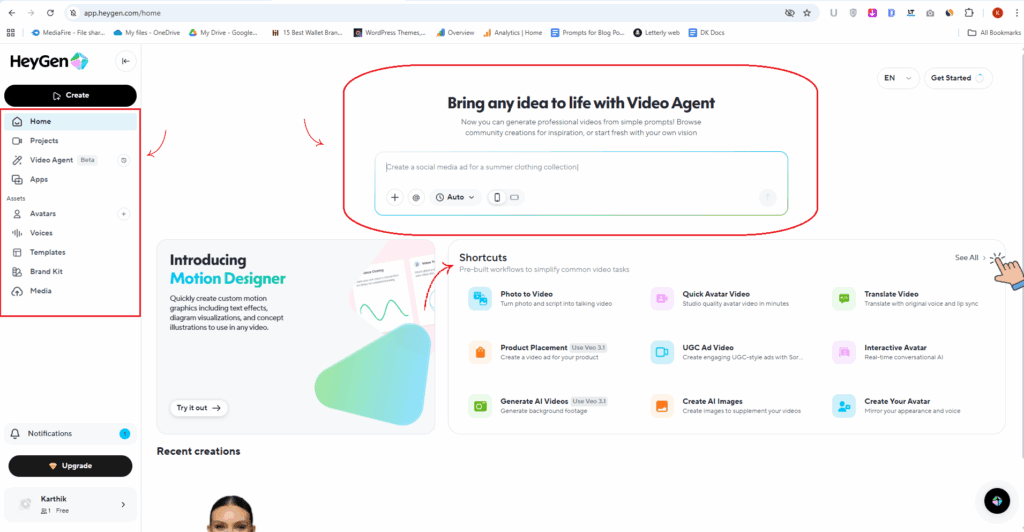Open Create Your Avatar shortcut icon
1024x532 pixels.
pos(844,406)
